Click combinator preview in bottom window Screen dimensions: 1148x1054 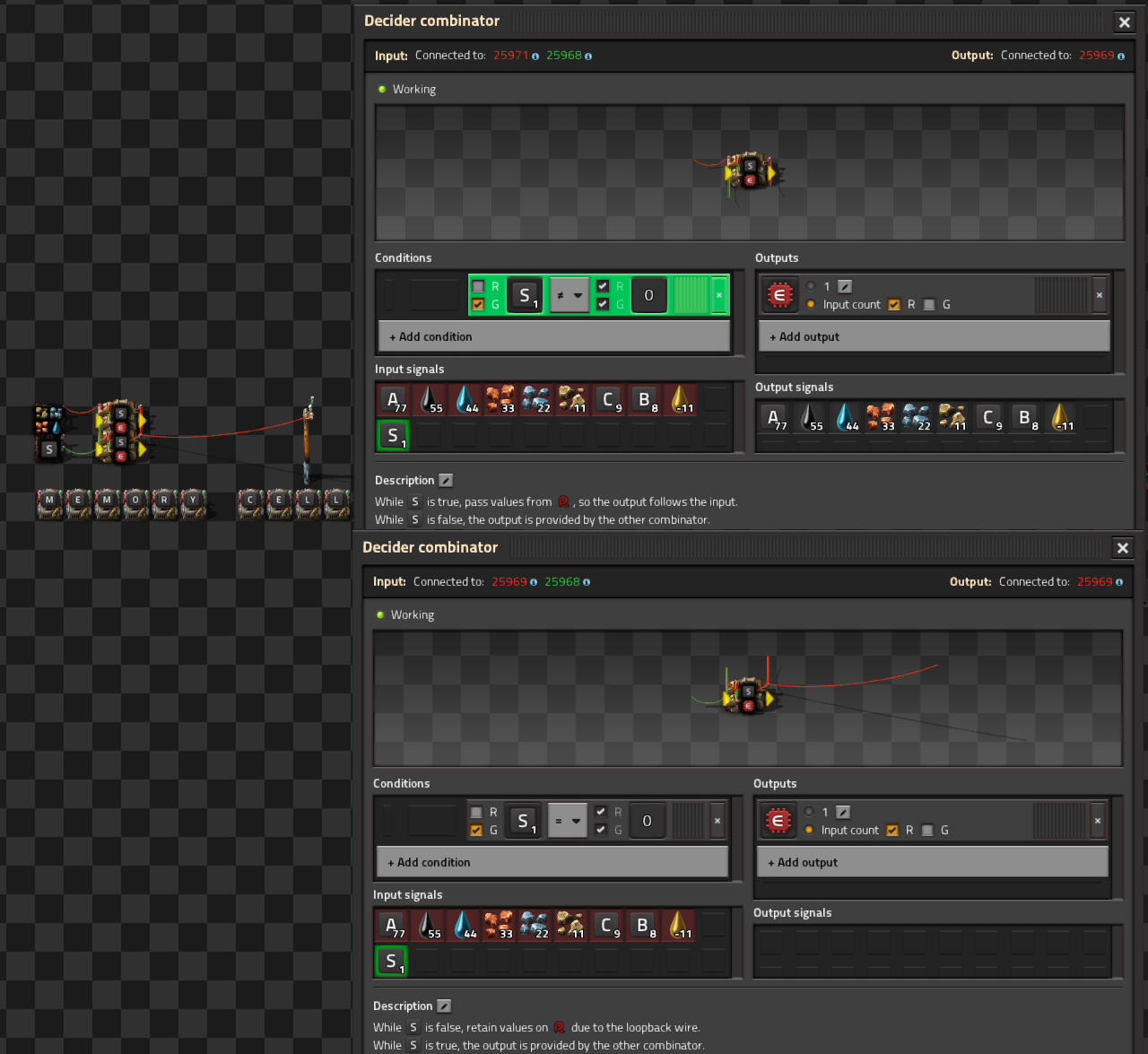[x=748, y=699]
